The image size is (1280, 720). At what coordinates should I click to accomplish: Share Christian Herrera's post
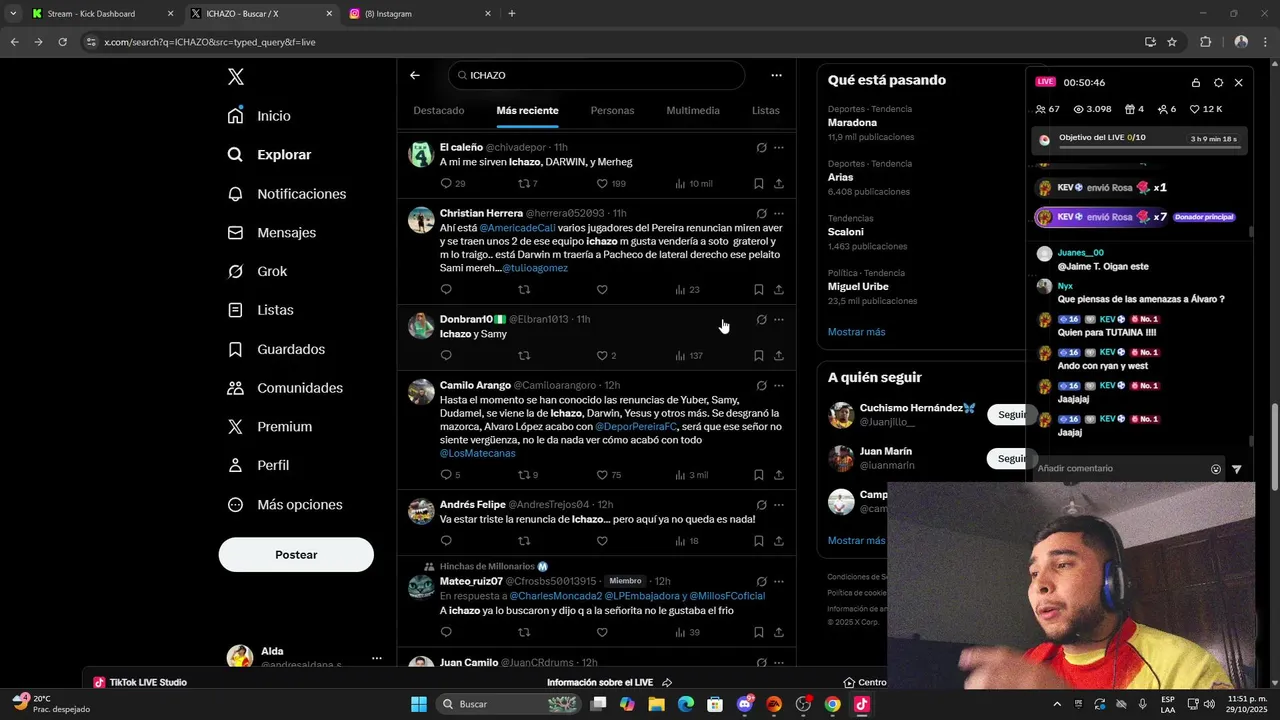(779, 290)
